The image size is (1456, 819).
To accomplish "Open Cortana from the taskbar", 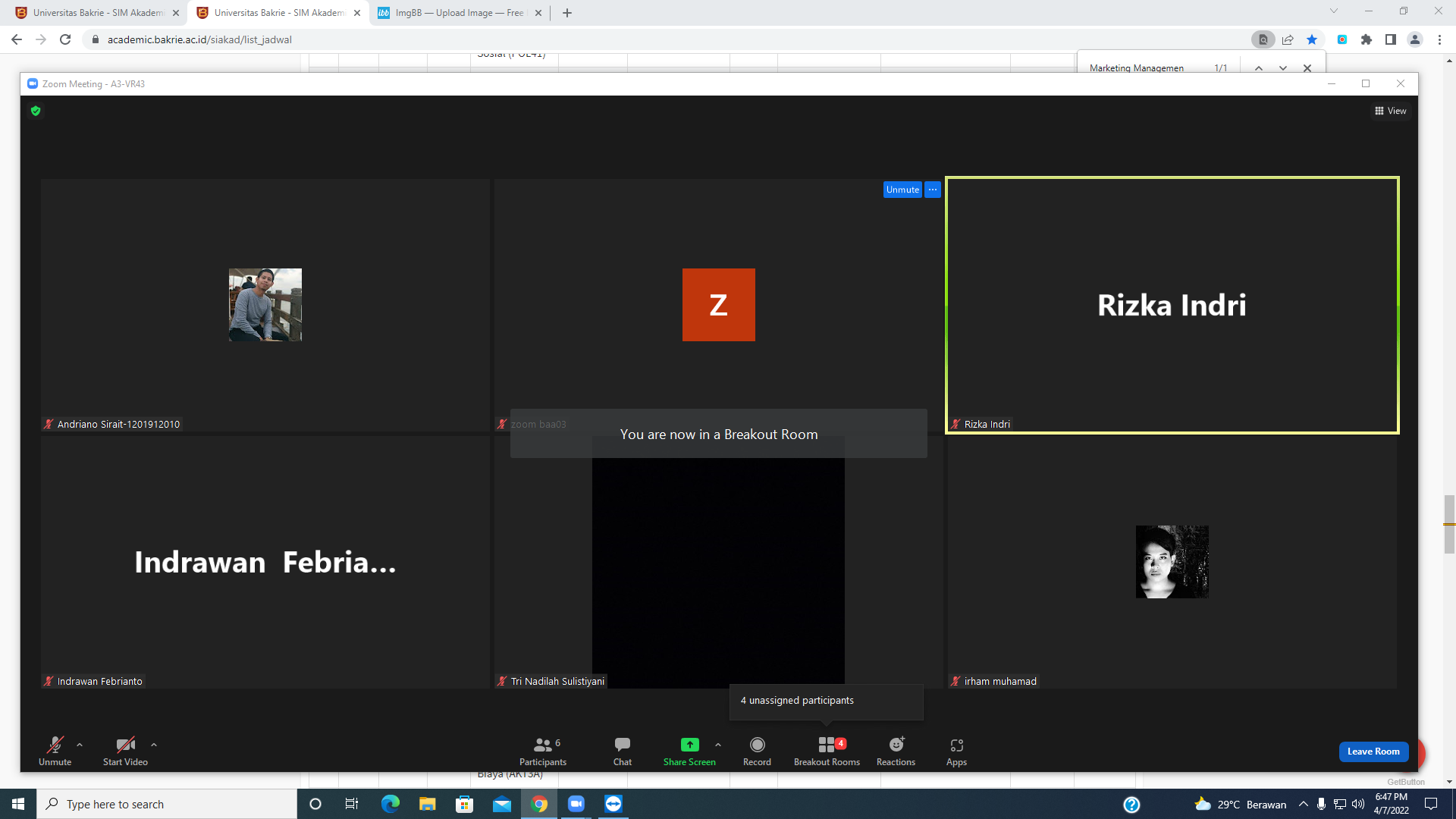I will pos(315,804).
